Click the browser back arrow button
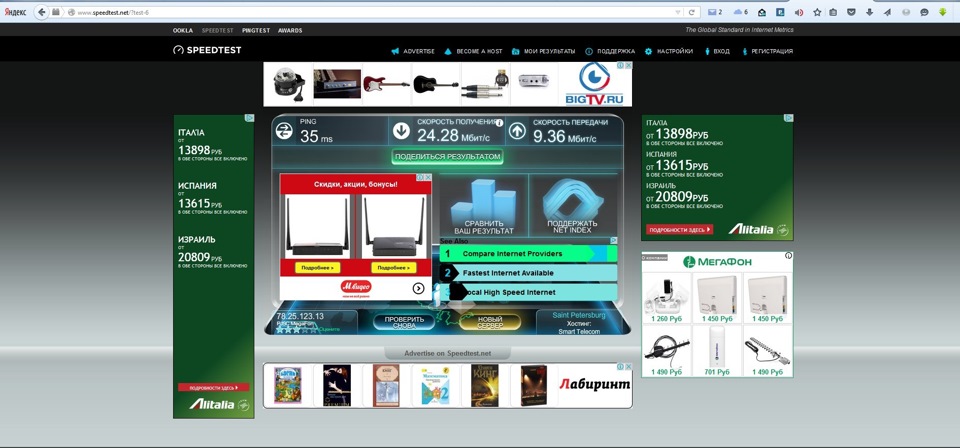This screenshot has height=448, width=960. [x=41, y=12]
